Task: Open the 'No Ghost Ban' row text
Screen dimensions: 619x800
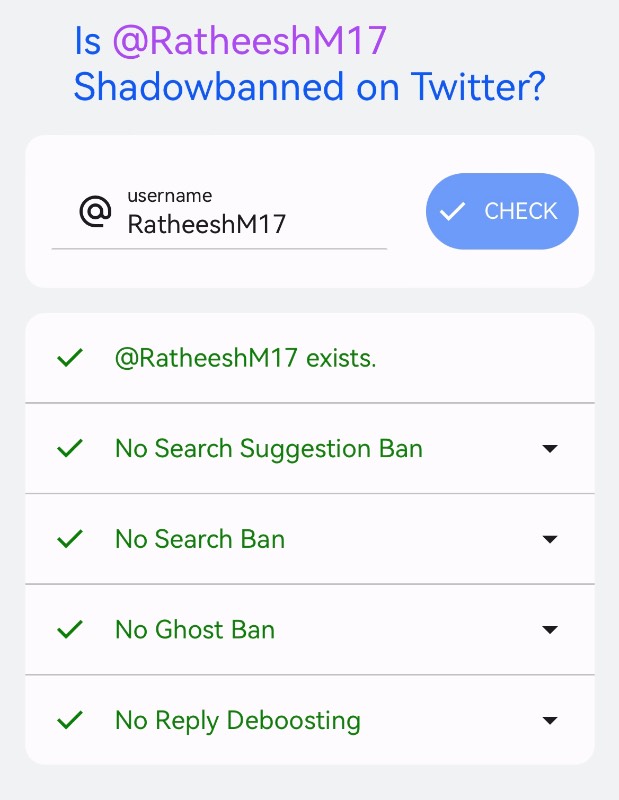Action: (195, 630)
